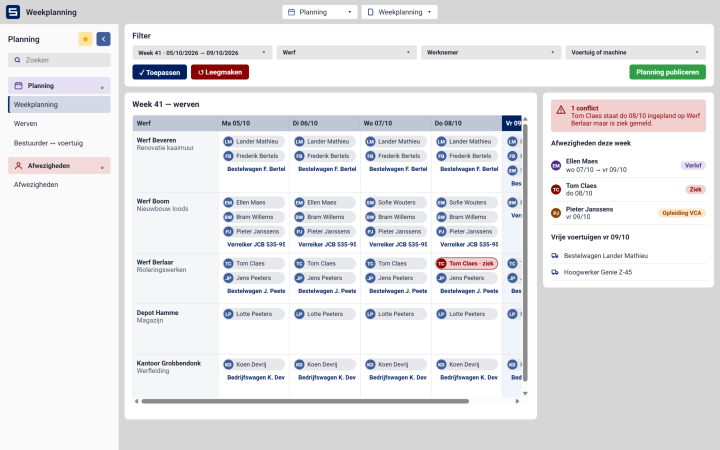This screenshot has width=720, height=450.
Task: Click the Opleiding VCA badge
Action: 681,213
